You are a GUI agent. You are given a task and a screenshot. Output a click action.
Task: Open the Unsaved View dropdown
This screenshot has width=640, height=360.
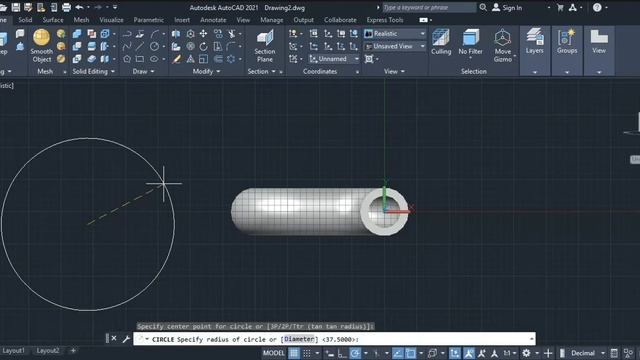coord(395,47)
